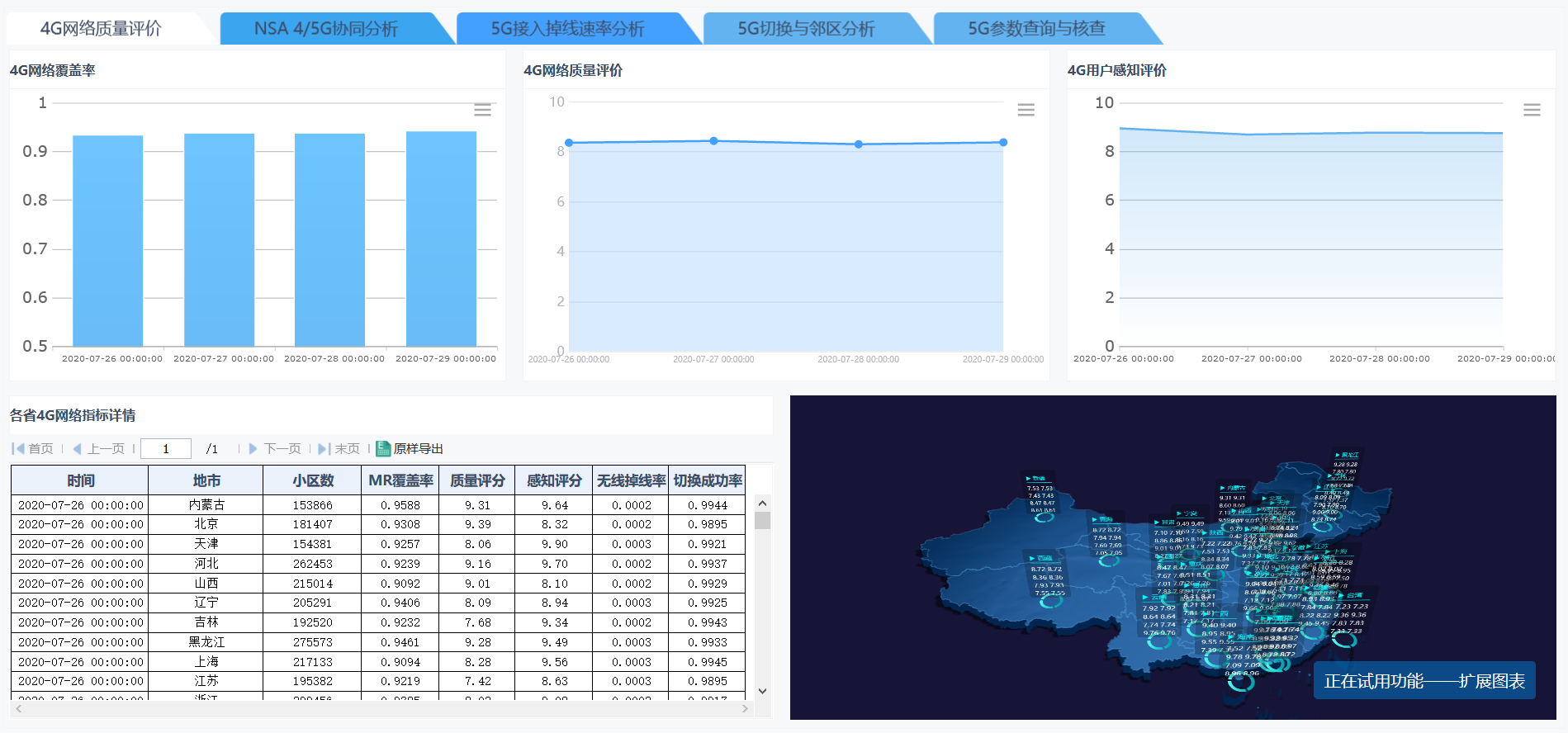Open the 4G网络覆盖率 chart hamburger menu
Image resolution: width=1568 pixels, height=733 pixels.
tap(482, 111)
